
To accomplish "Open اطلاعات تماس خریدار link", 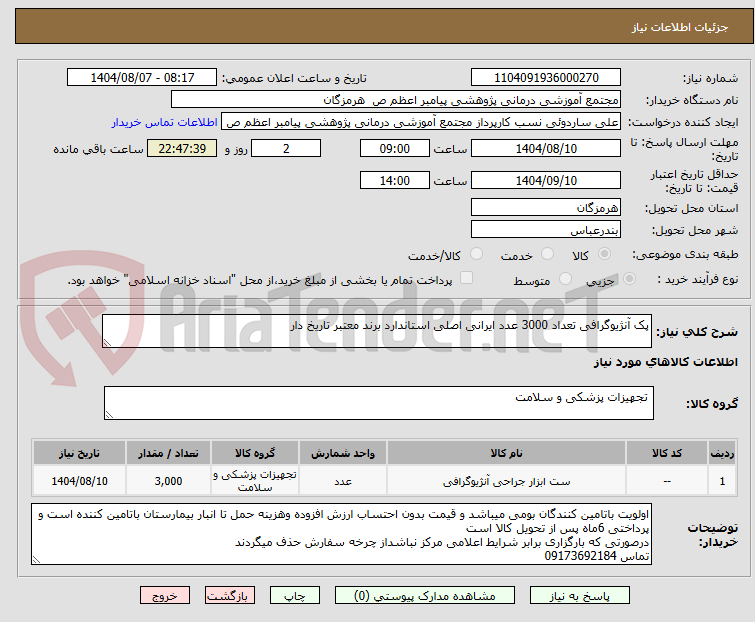I will [x=165, y=122].
